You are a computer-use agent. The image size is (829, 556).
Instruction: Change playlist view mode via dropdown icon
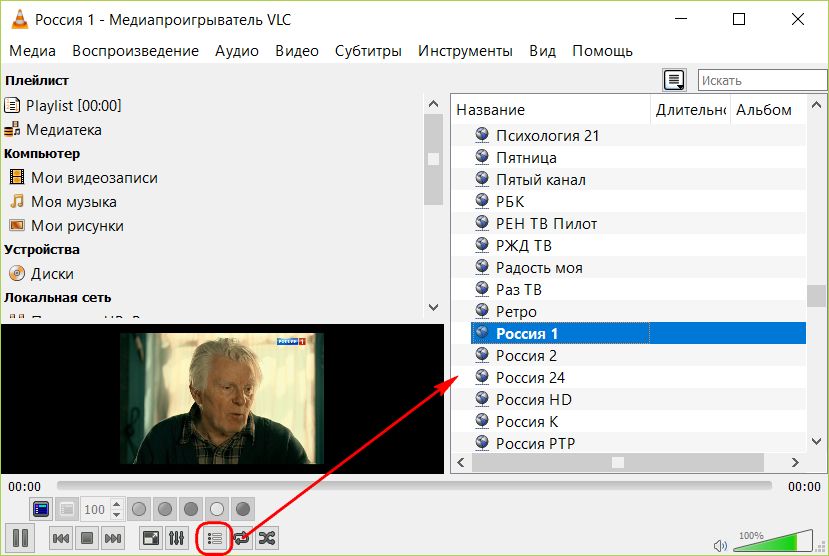(x=674, y=80)
